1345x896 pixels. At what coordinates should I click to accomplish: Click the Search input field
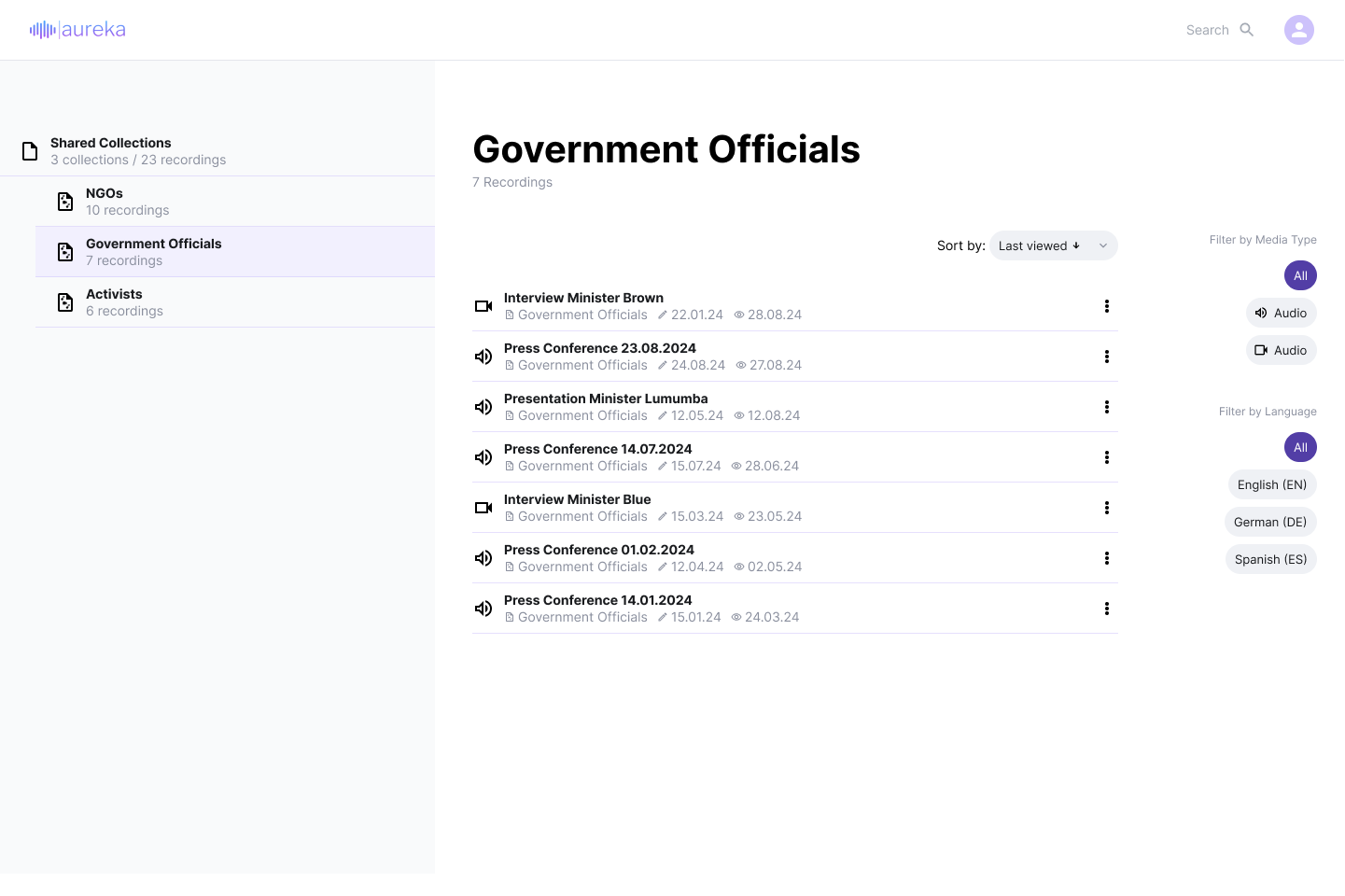pyautogui.click(x=1206, y=30)
